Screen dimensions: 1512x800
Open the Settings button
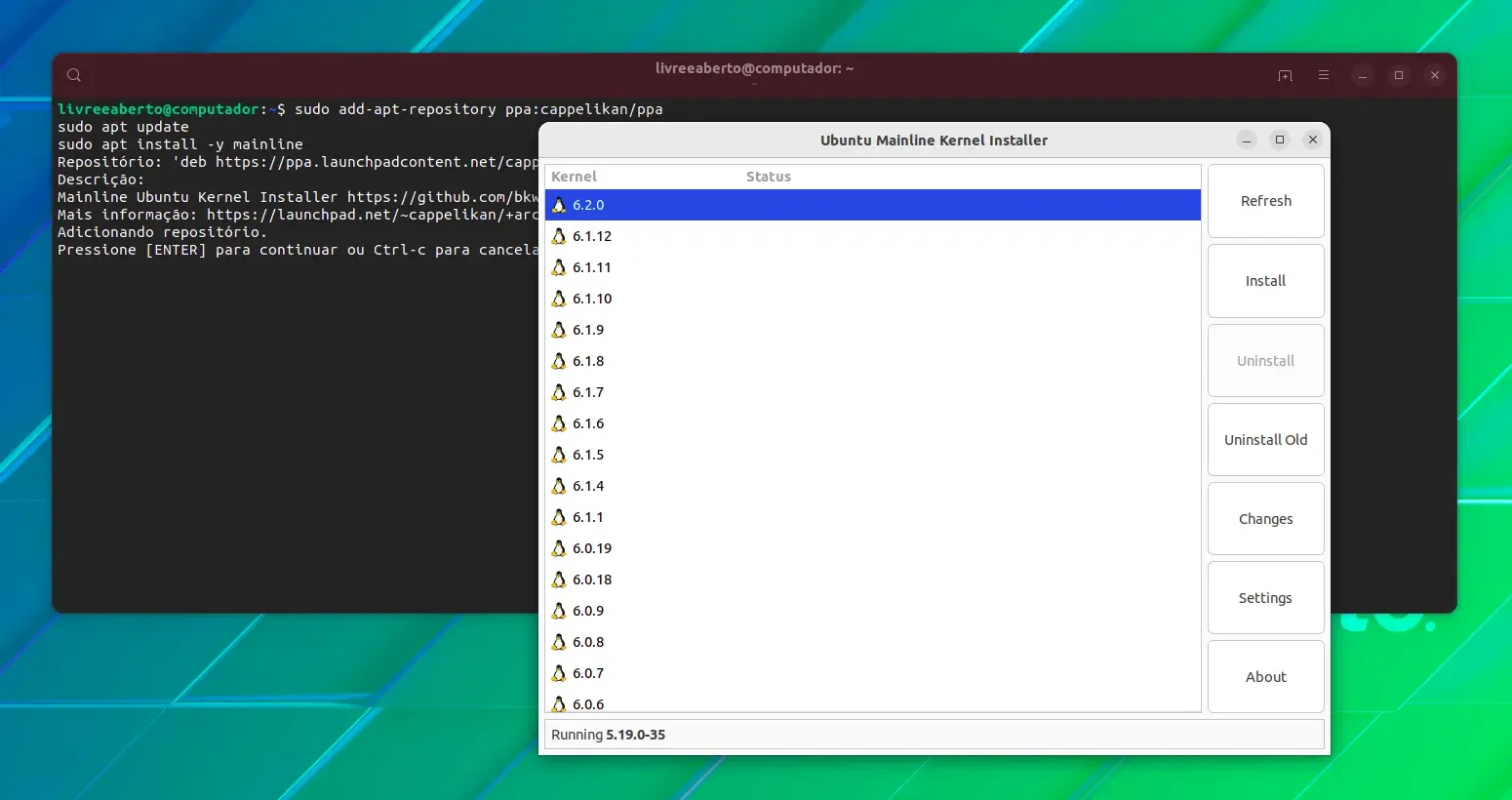pos(1266,598)
